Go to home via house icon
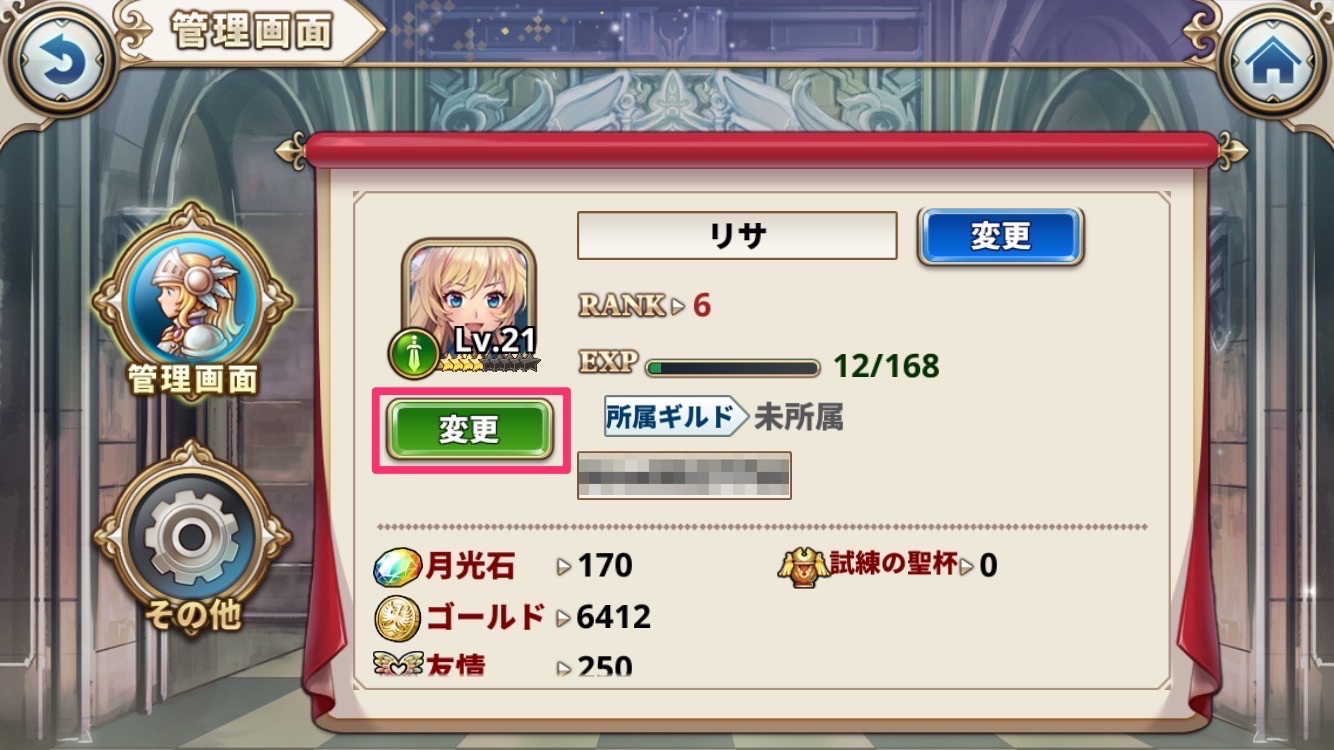1334x750 pixels. tap(1274, 60)
